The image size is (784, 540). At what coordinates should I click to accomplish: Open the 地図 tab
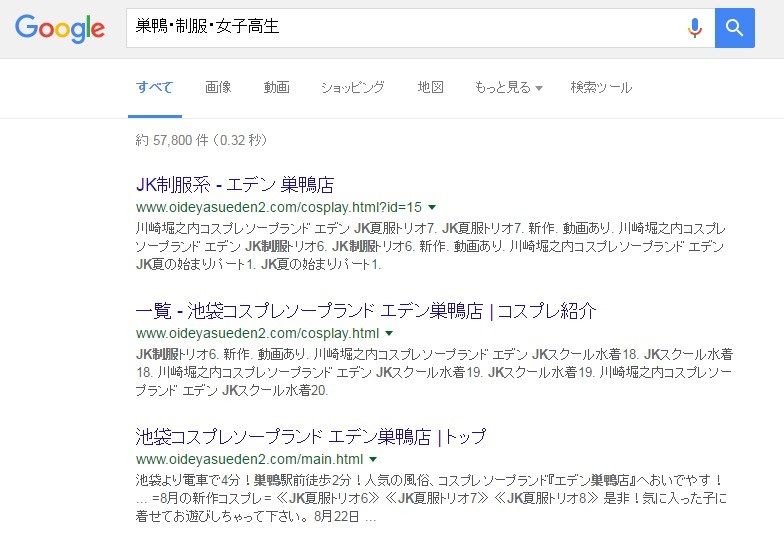[x=430, y=88]
